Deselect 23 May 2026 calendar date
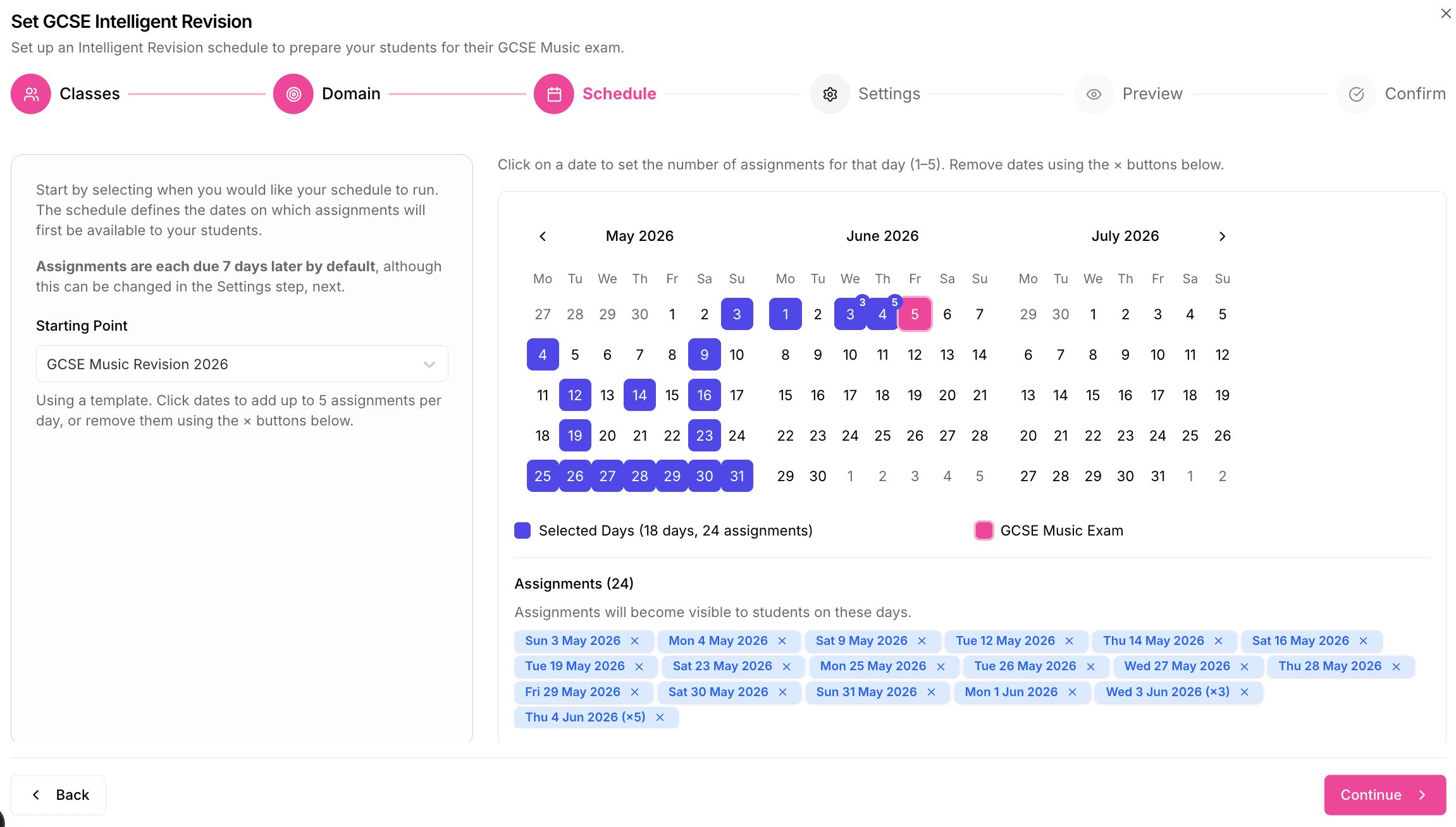1456x827 pixels. 704,436
